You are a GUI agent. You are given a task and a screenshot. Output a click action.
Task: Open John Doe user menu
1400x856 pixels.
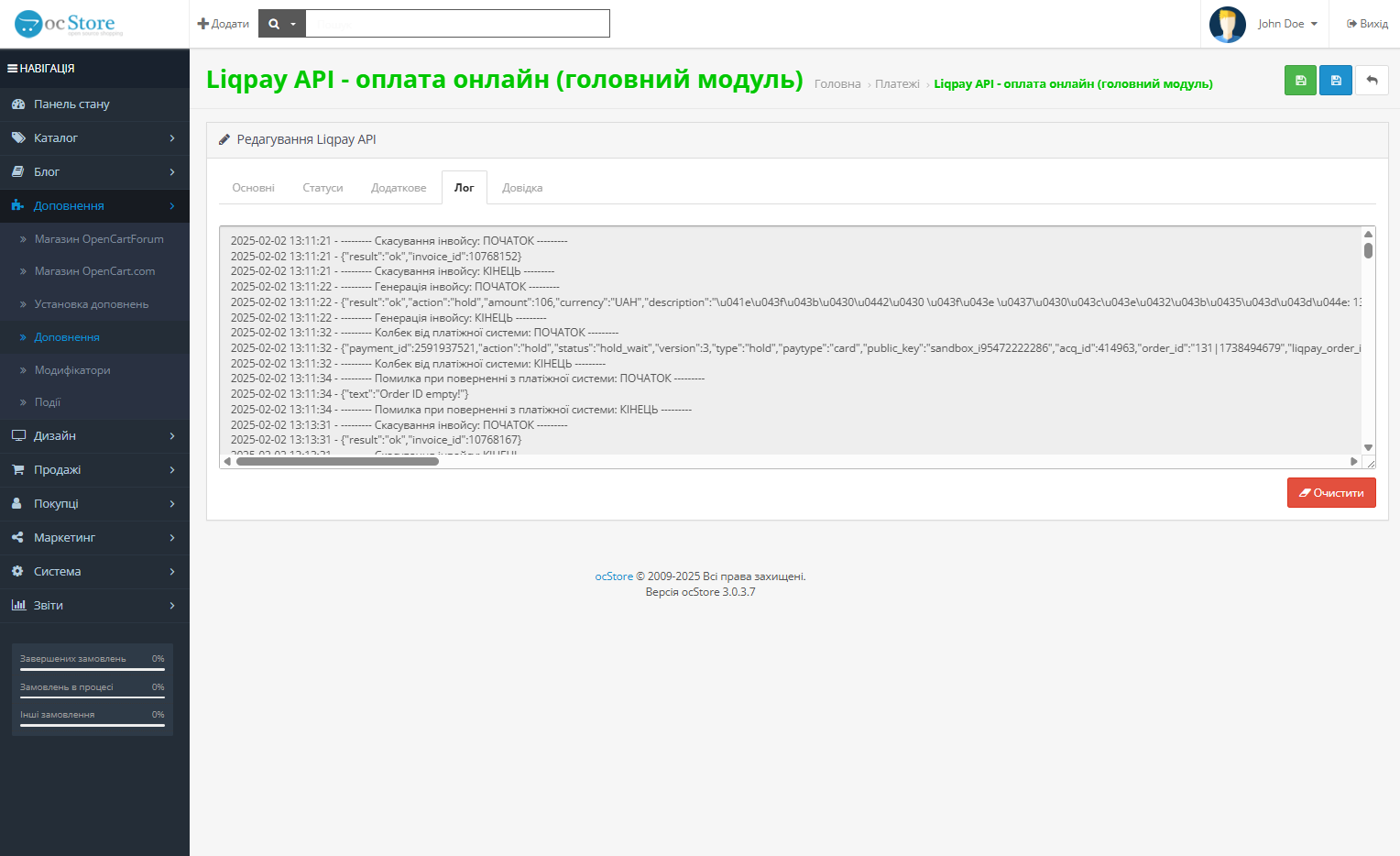pyautogui.click(x=1286, y=24)
